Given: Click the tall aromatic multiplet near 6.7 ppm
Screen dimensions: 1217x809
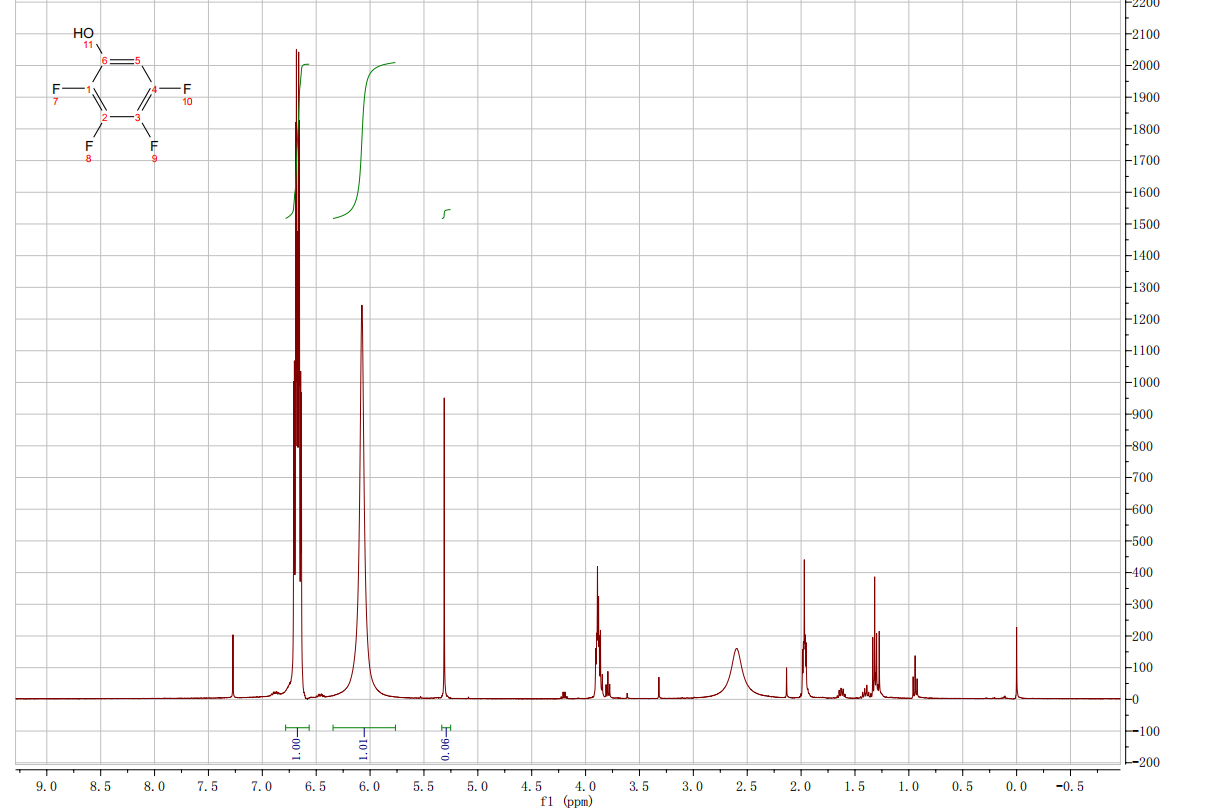Looking at the screenshot, I should pos(297,300).
